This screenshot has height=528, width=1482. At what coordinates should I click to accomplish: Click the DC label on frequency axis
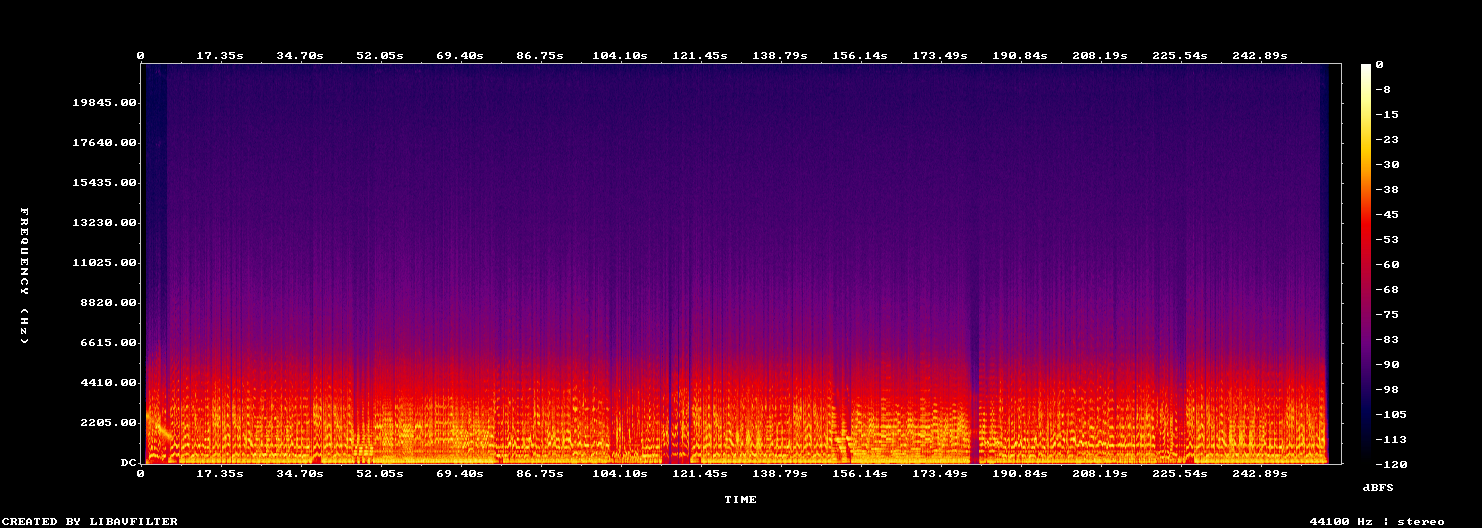click(x=129, y=463)
